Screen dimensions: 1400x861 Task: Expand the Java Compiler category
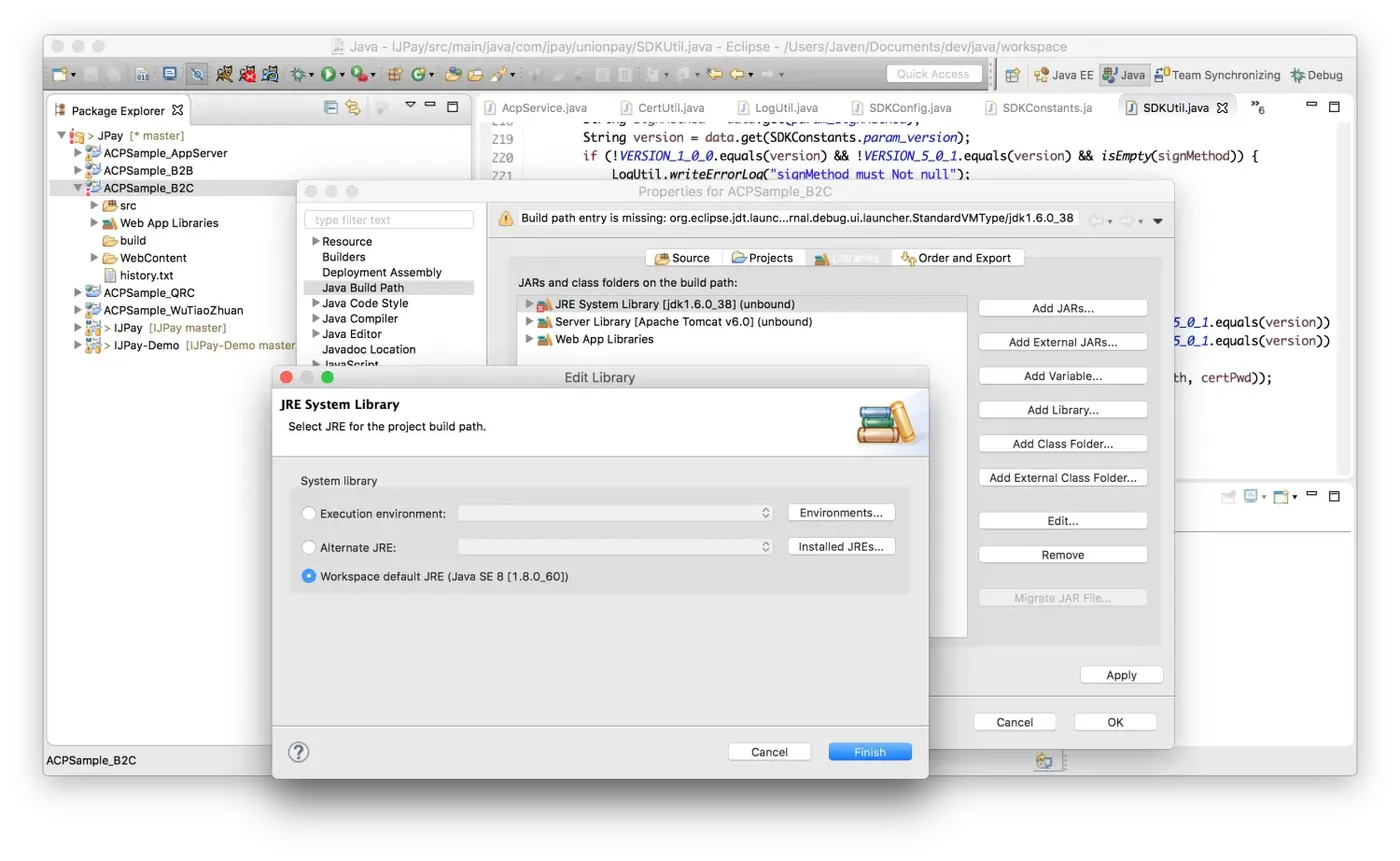point(316,318)
